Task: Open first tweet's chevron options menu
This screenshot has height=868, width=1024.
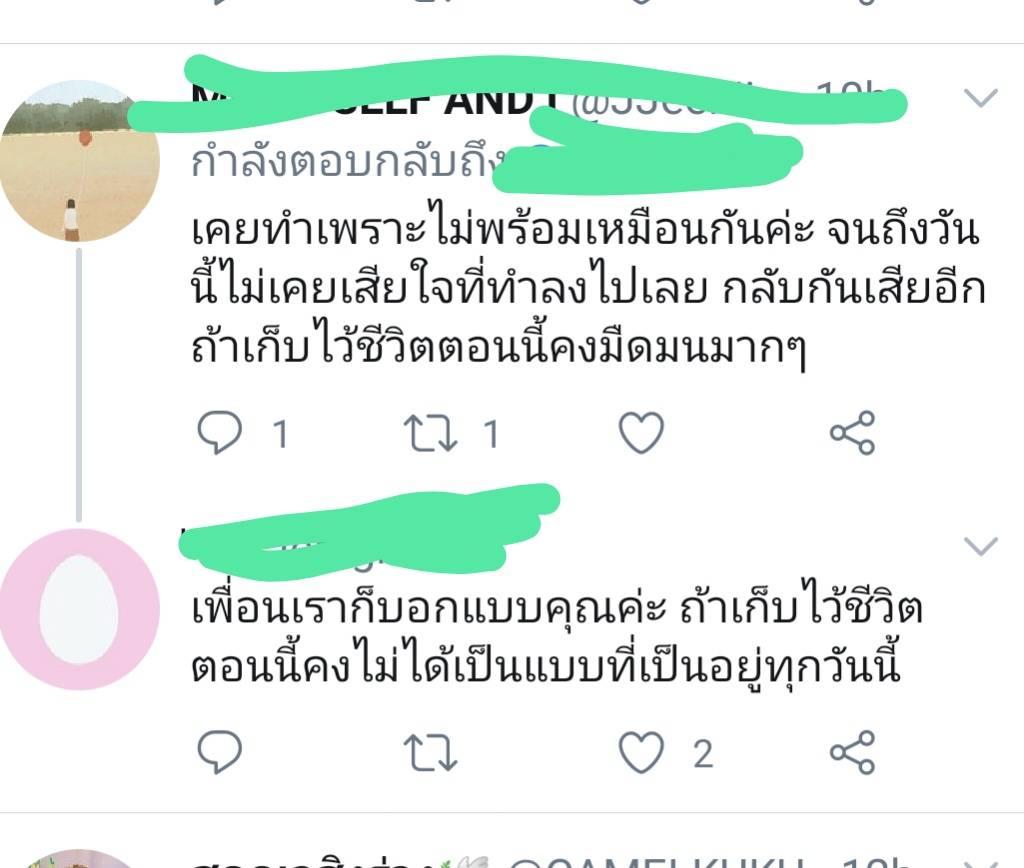Action: click(x=981, y=98)
